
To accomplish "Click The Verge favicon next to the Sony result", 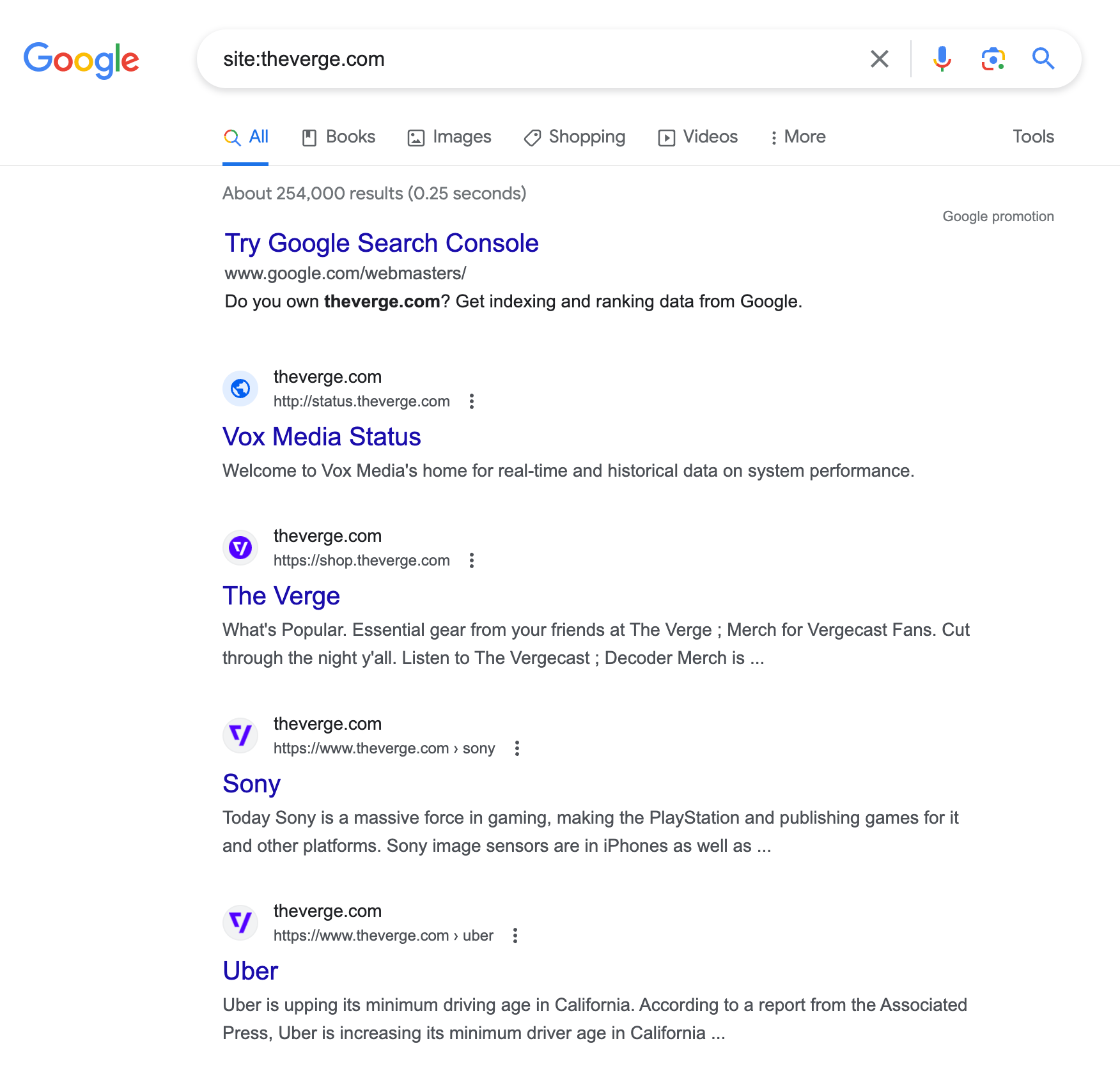I will (x=240, y=735).
